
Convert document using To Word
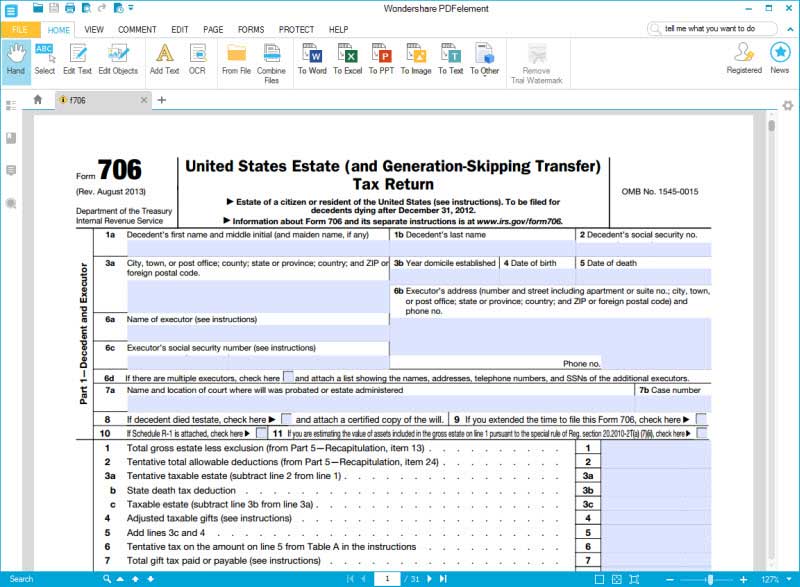pyautogui.click(x=312, y=60)
